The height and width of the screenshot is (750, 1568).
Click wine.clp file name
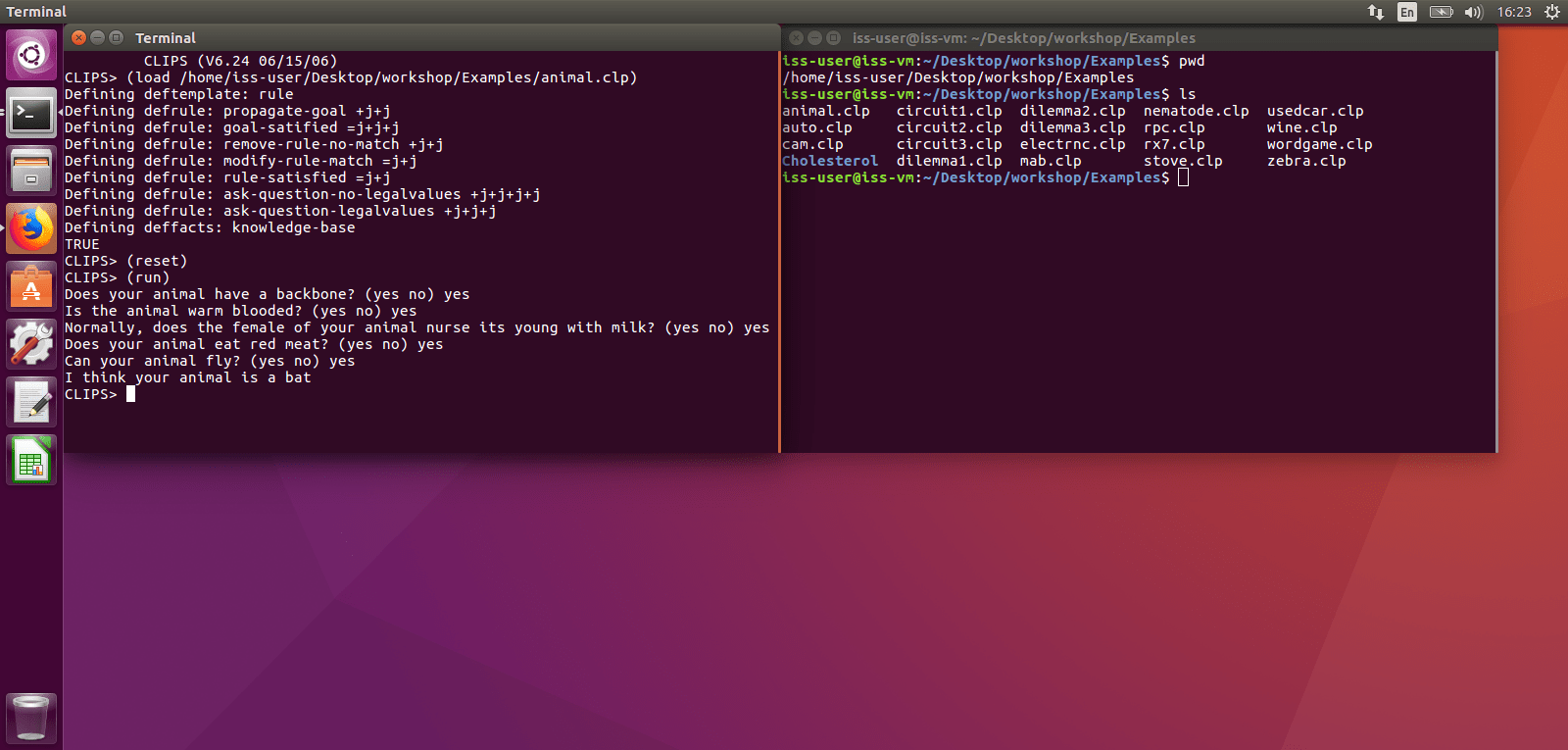click(x=1302, y=127)
